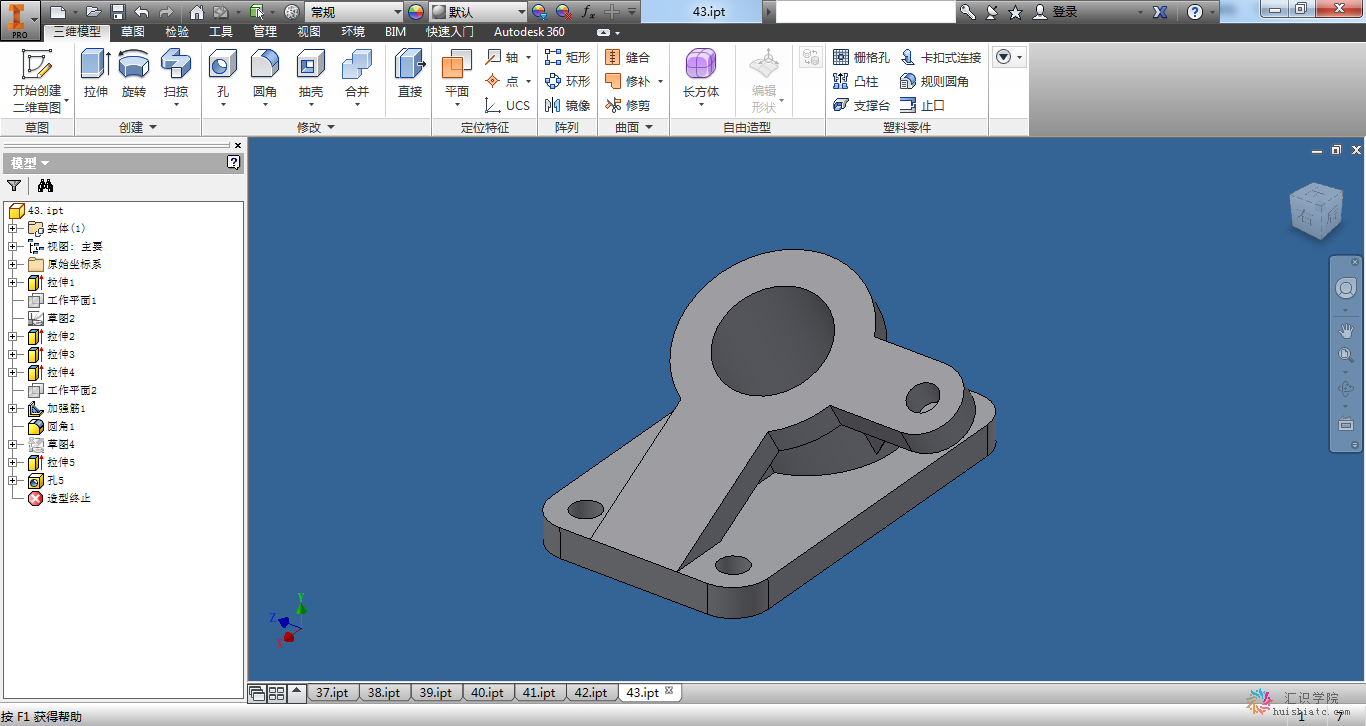
Task: Select the work Plane (平面) tool
Action: pos(457,78)
